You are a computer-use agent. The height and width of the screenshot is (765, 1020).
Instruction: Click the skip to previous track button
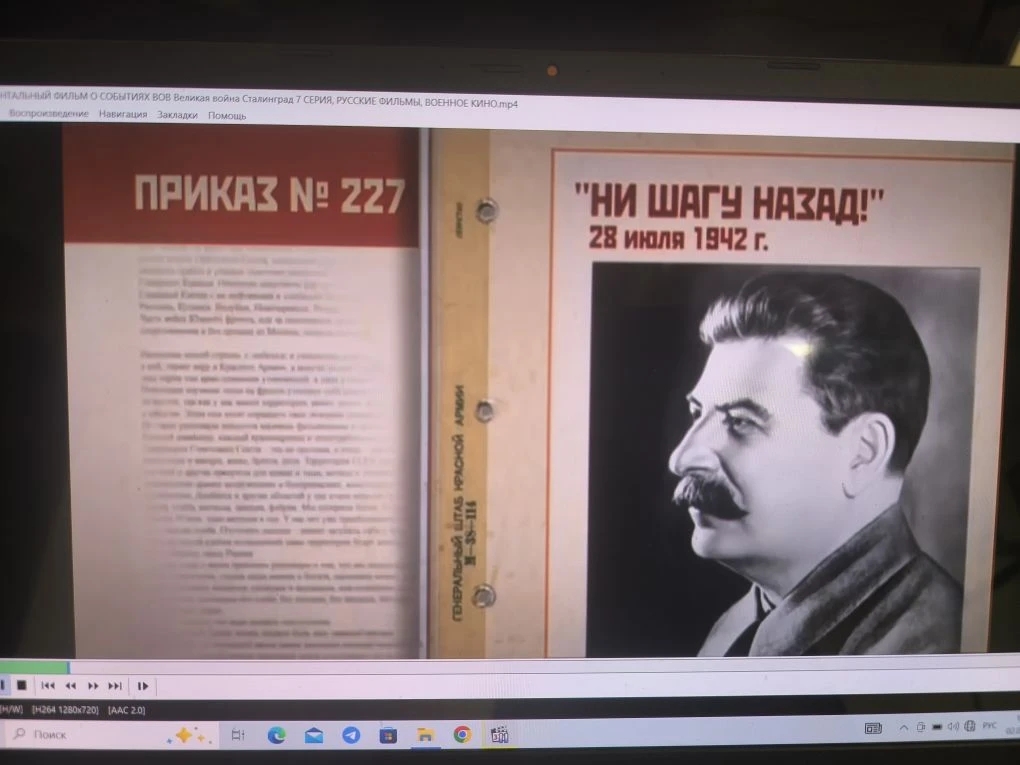click(x=47, y=686)
